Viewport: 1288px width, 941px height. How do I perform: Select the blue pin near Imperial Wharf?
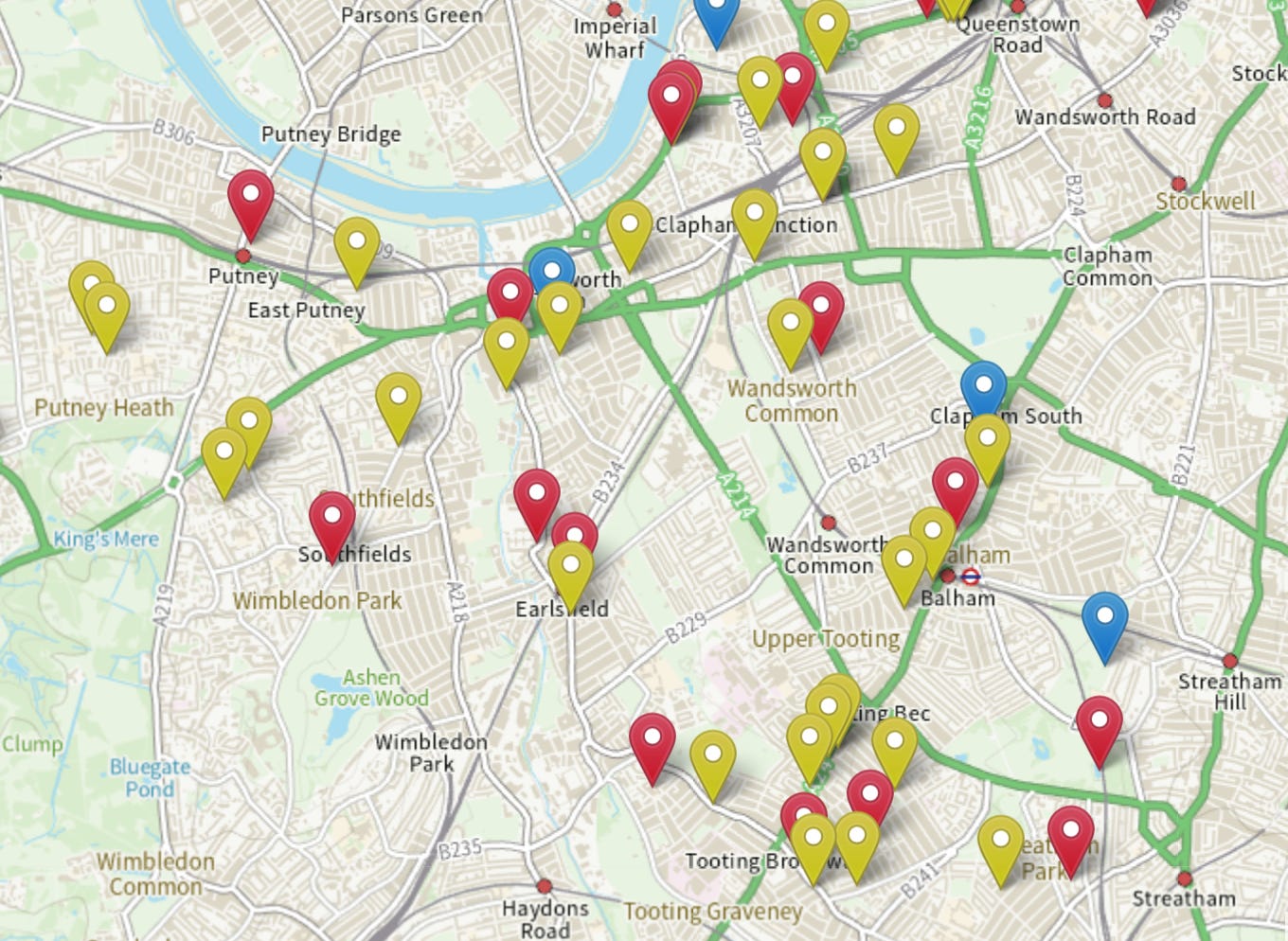[x=717, y=19]
